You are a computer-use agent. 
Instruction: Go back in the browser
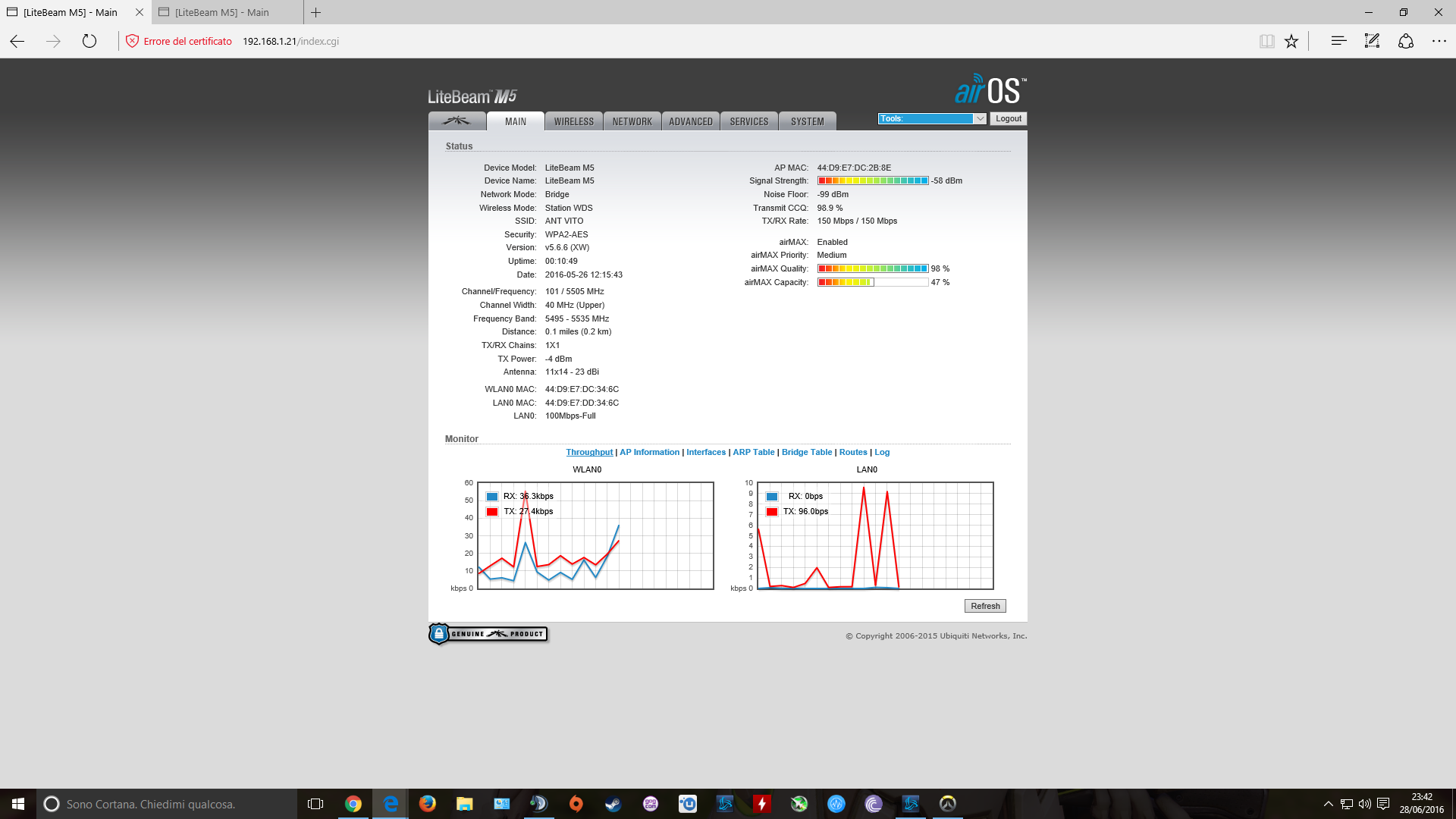tap(17, 41)
